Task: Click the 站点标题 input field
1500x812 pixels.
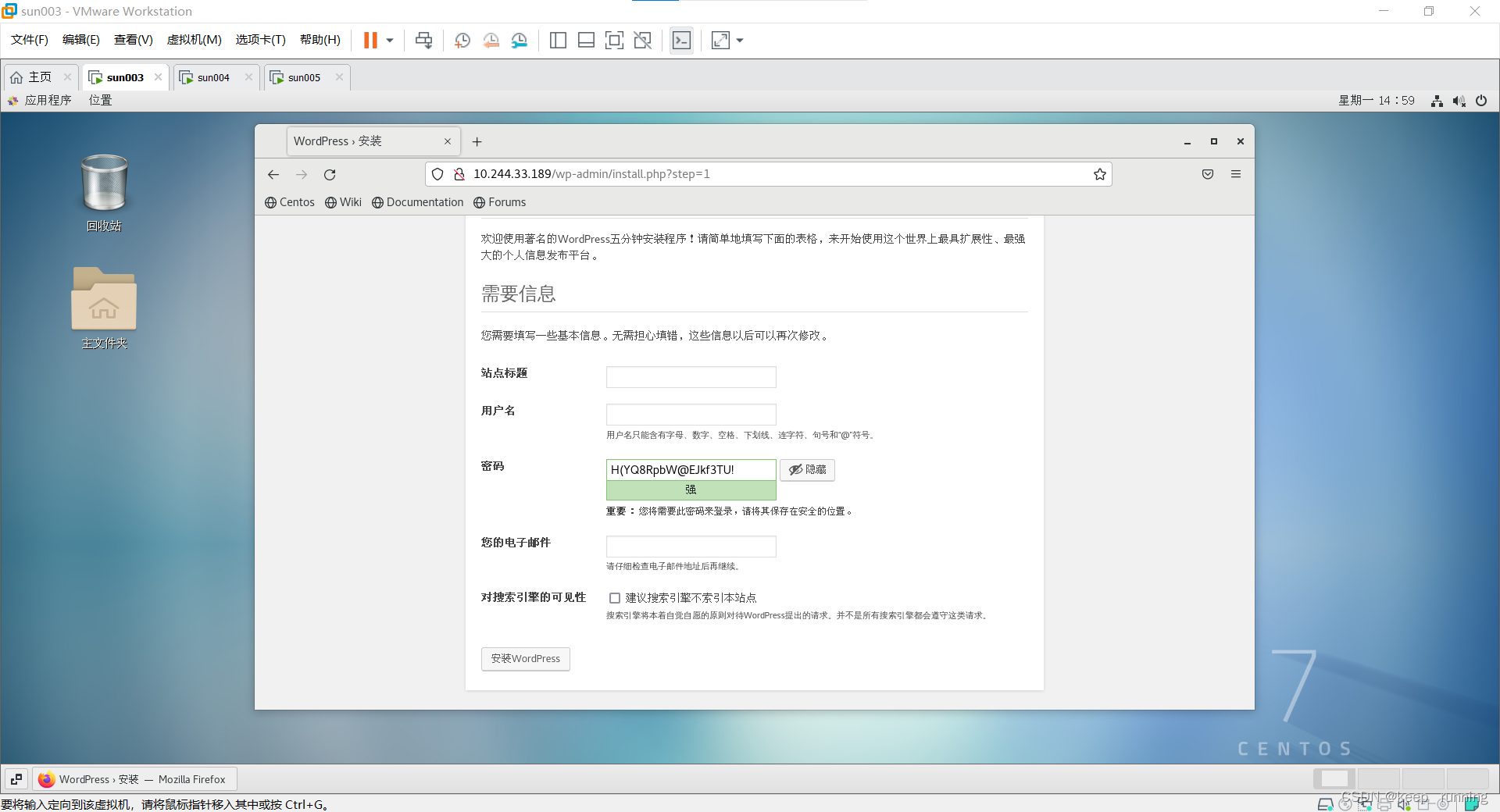Action: pos(691,377)
